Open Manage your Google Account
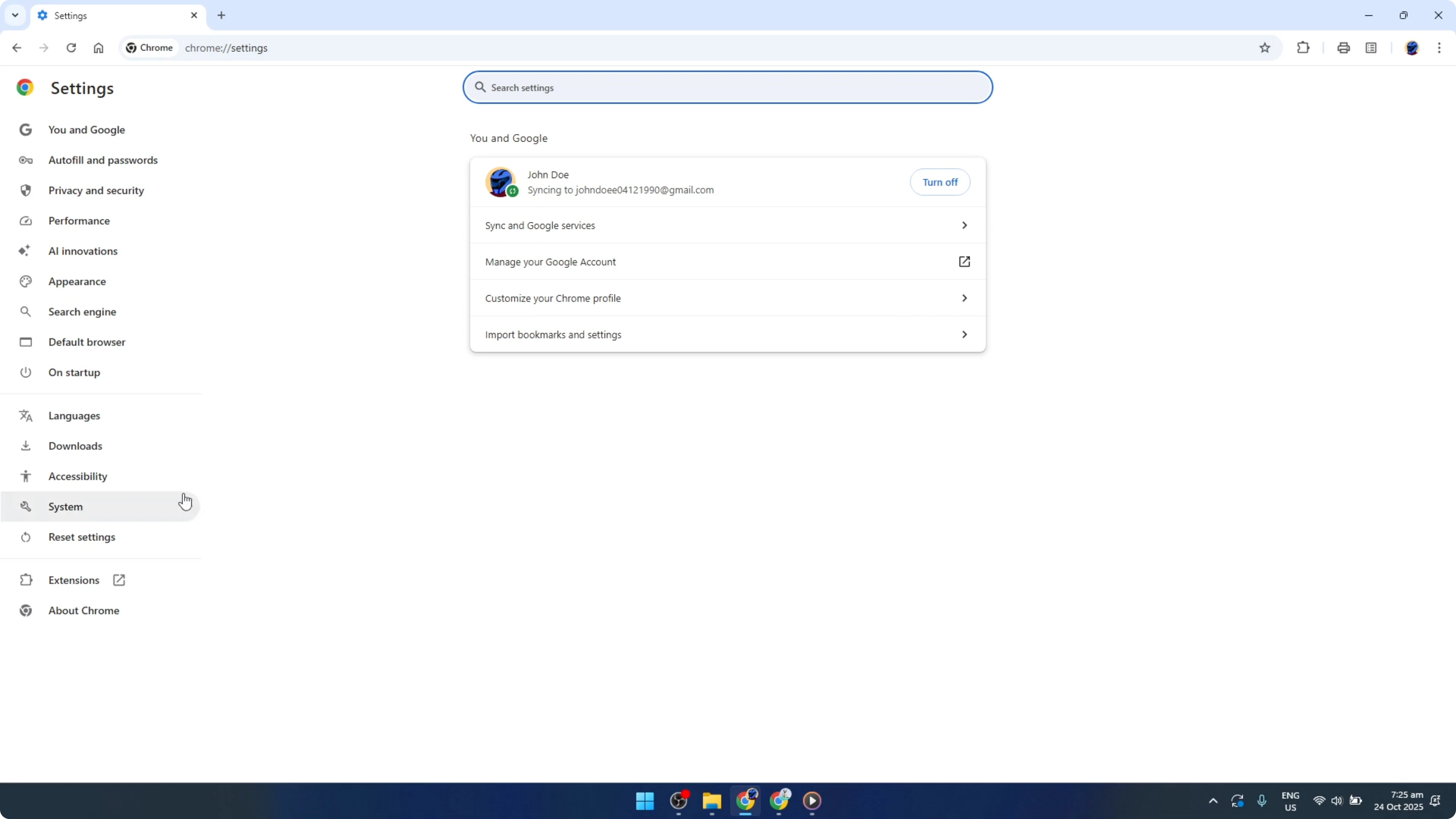 tap(727, 262)
